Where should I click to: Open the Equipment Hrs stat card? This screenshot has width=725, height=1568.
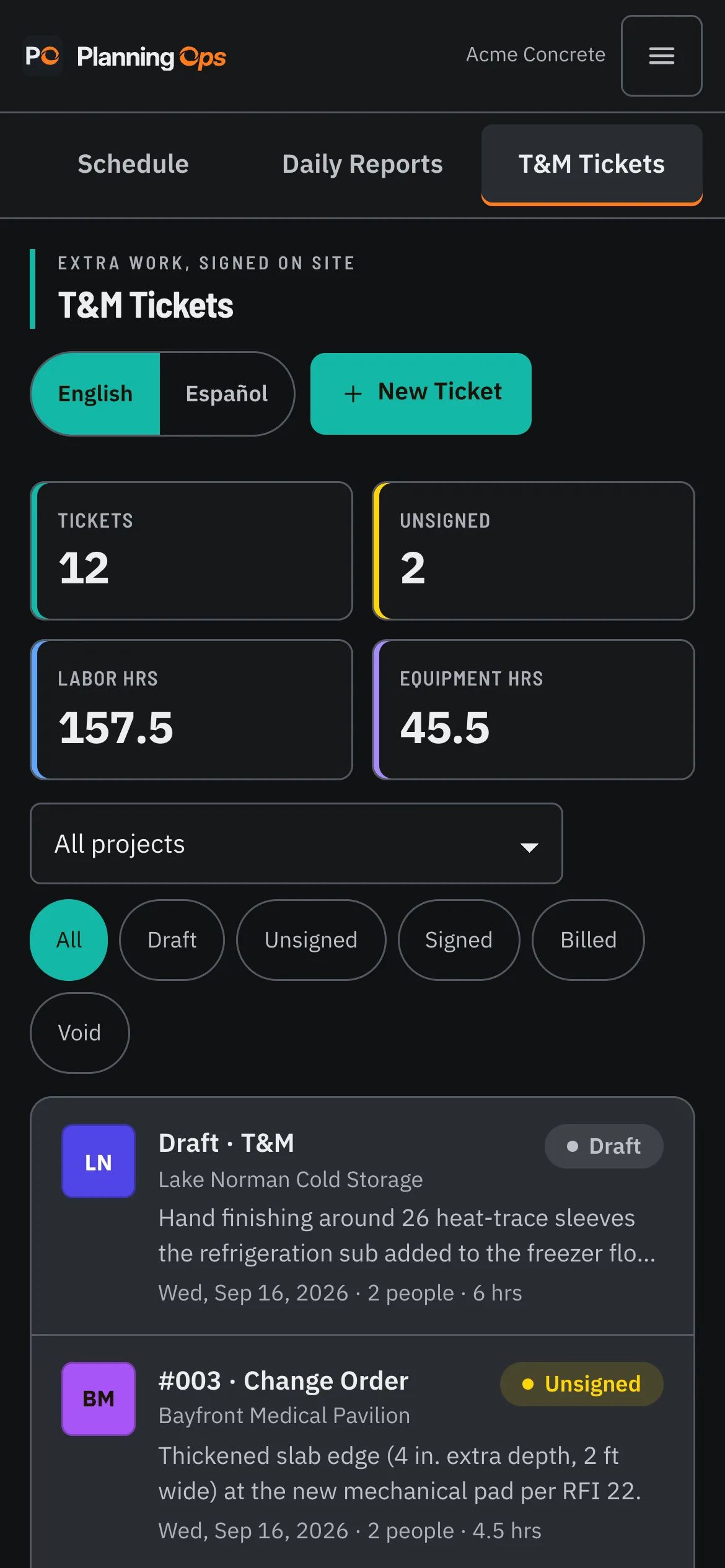533,710
